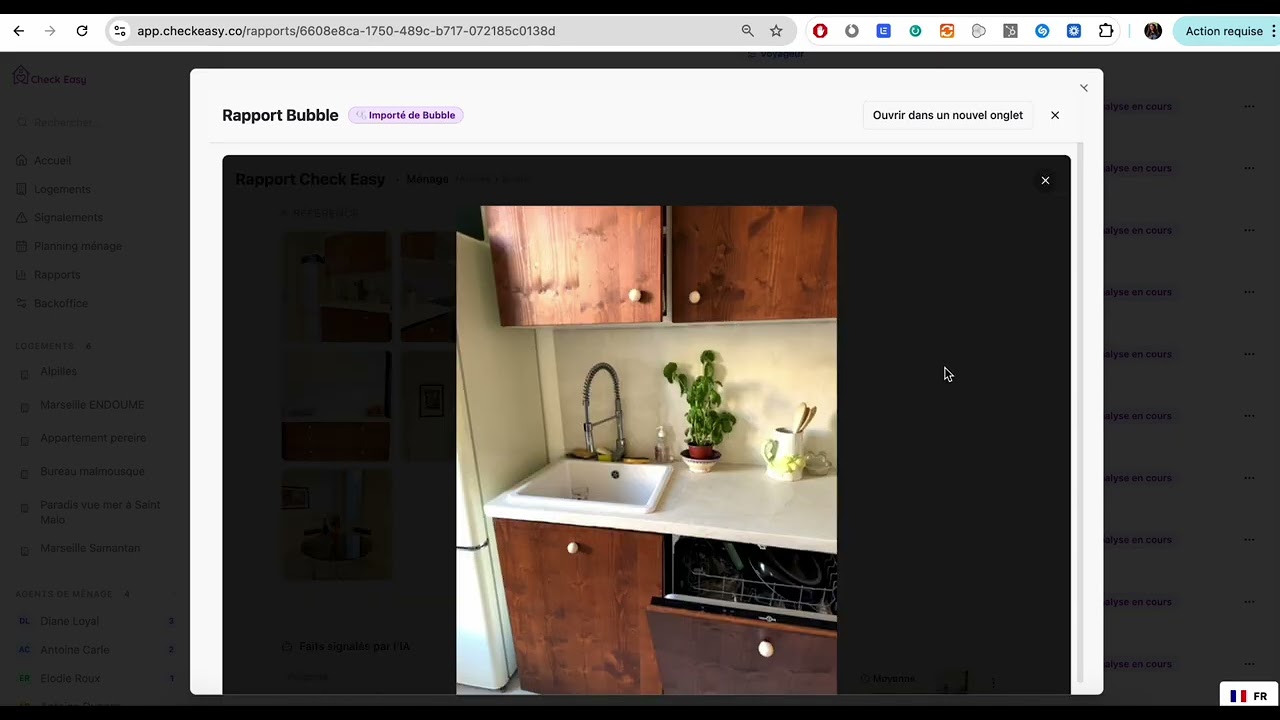The width and height of the screenshot is (1280, 720).
Task: Open the FR language selector
Action: pos(1249,696)
